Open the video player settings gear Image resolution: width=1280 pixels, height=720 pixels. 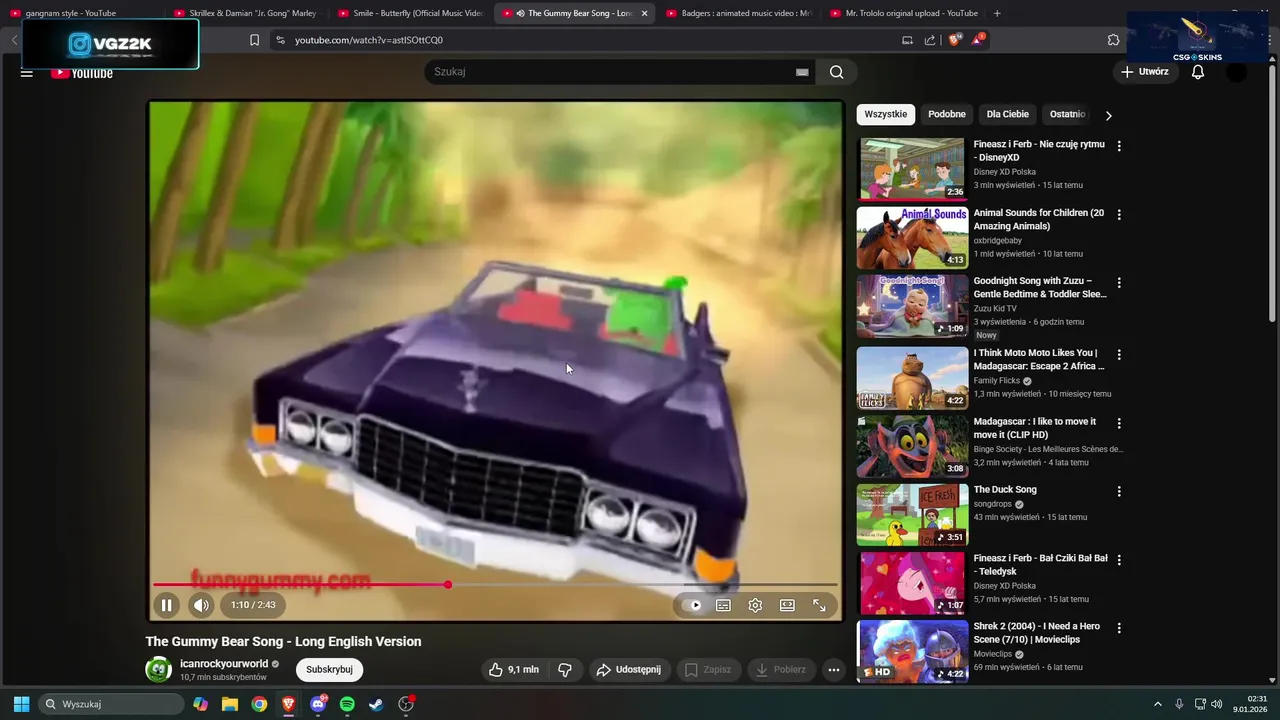[x=755, y=605]
